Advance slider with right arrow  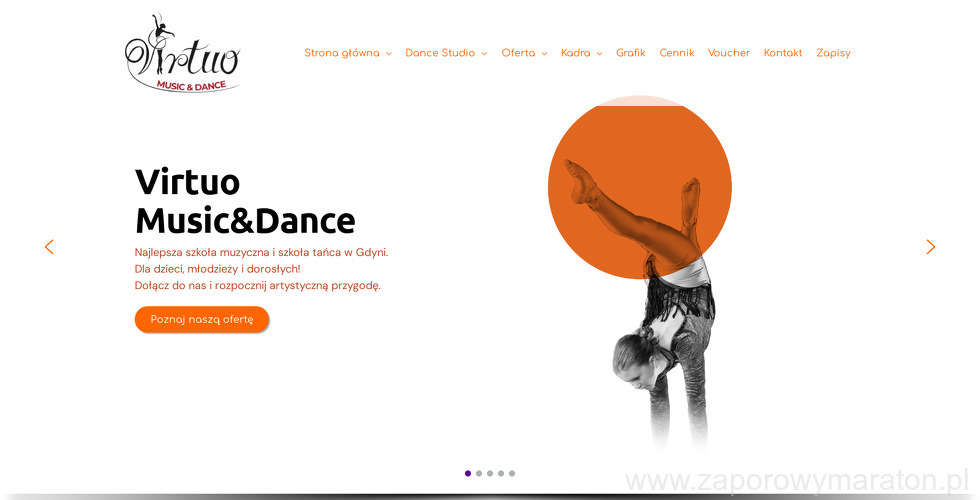(x=931, y=247)
